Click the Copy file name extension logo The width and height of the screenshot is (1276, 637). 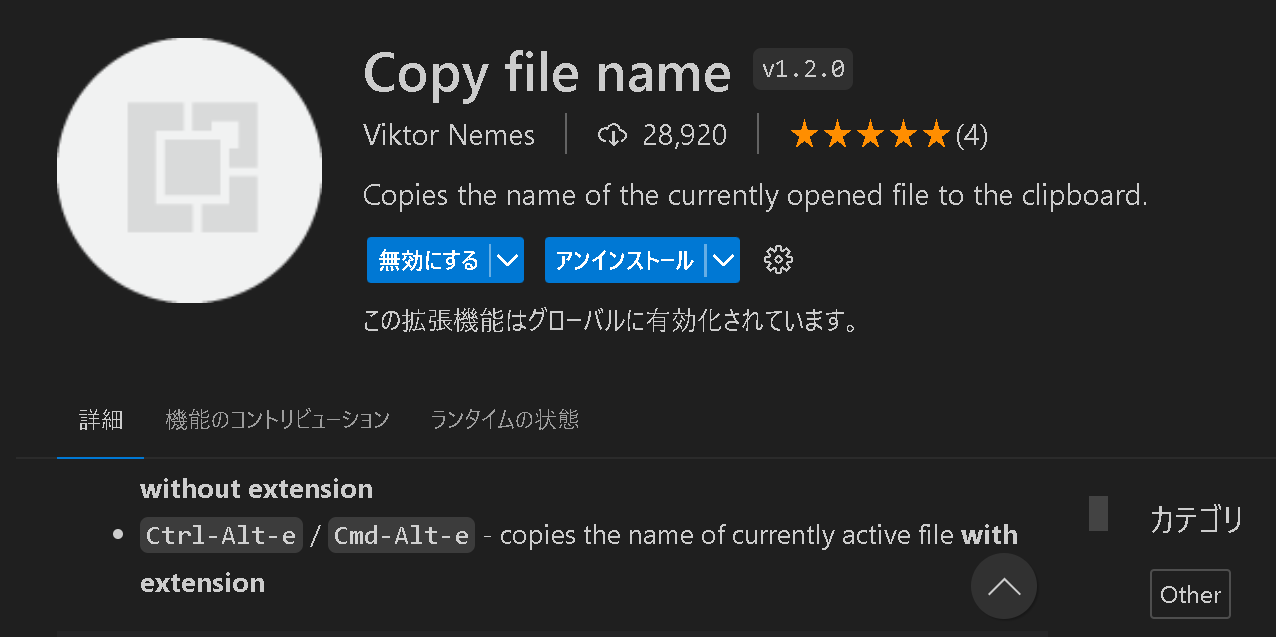tap(189, 171)
